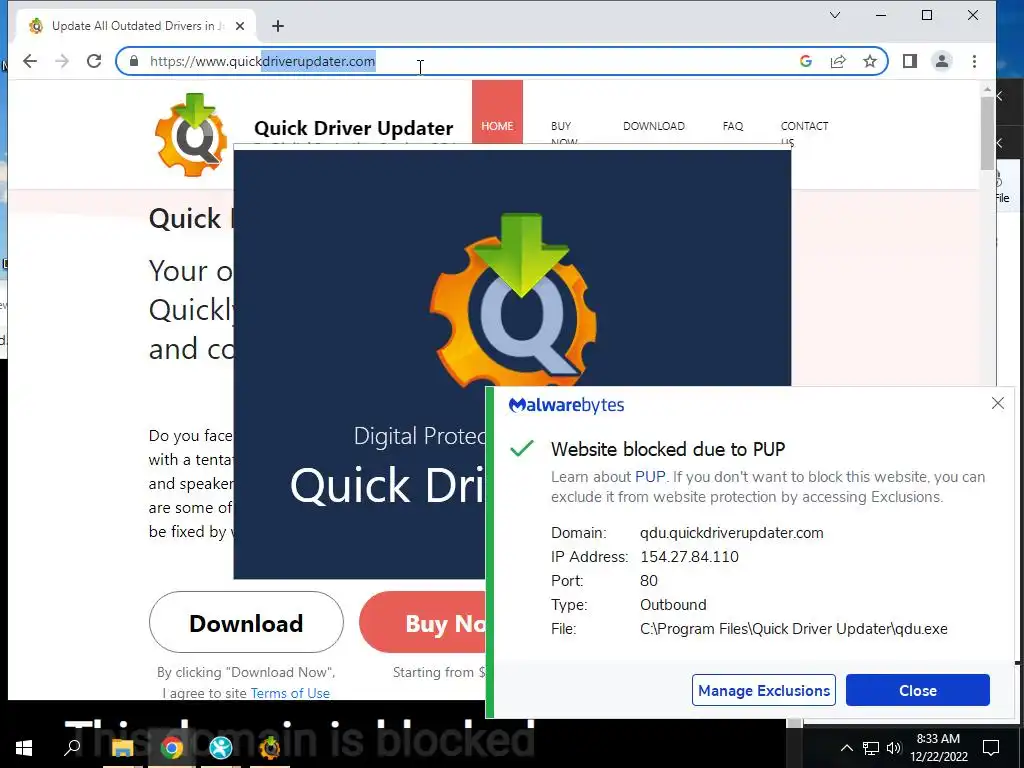Screen dimensions: 1024x768
Task: Reload the page with the refresh icon
Action: click(94, 61)
